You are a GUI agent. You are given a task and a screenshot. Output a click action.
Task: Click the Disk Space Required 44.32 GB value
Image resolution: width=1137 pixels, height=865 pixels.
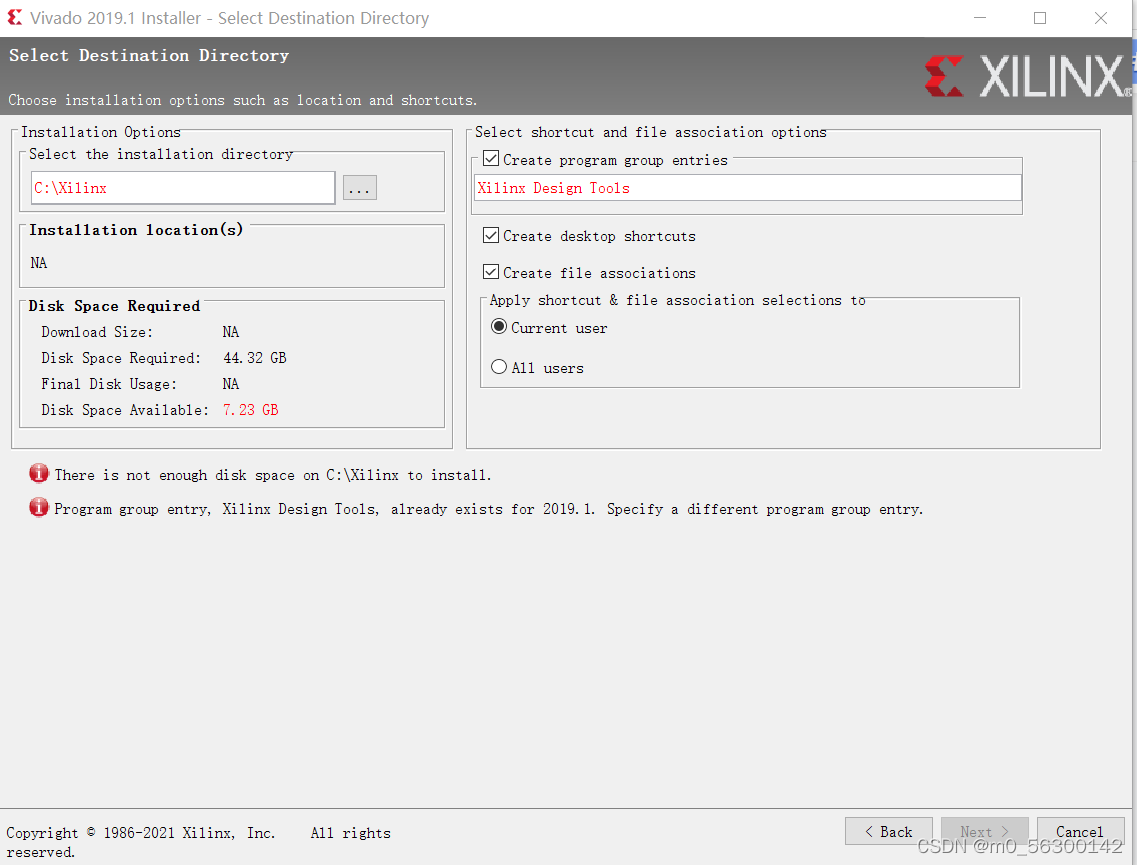click(x=255, y=357)
